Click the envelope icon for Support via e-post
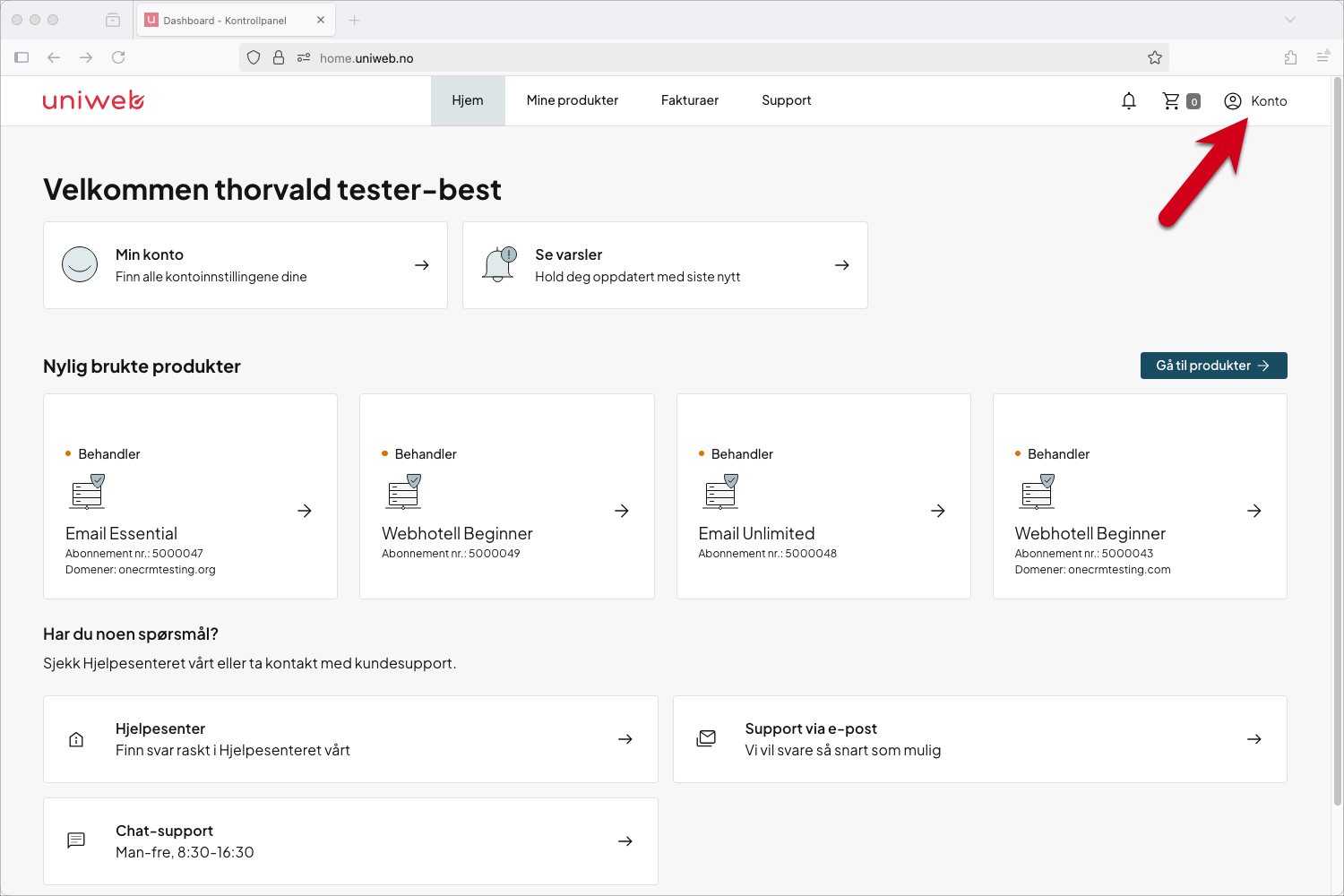The image size is (1344, 896). click(706, 739)
